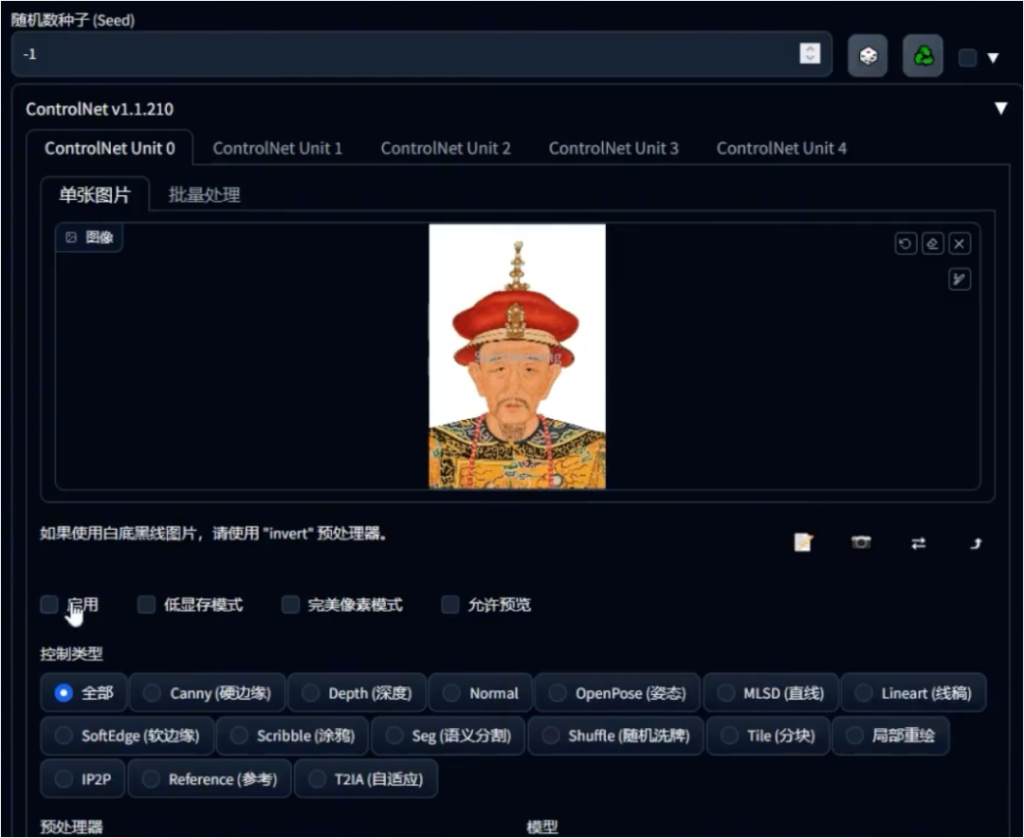
Task: Switch to ControlNet Unit 1 tab
Action: point(278,148)
